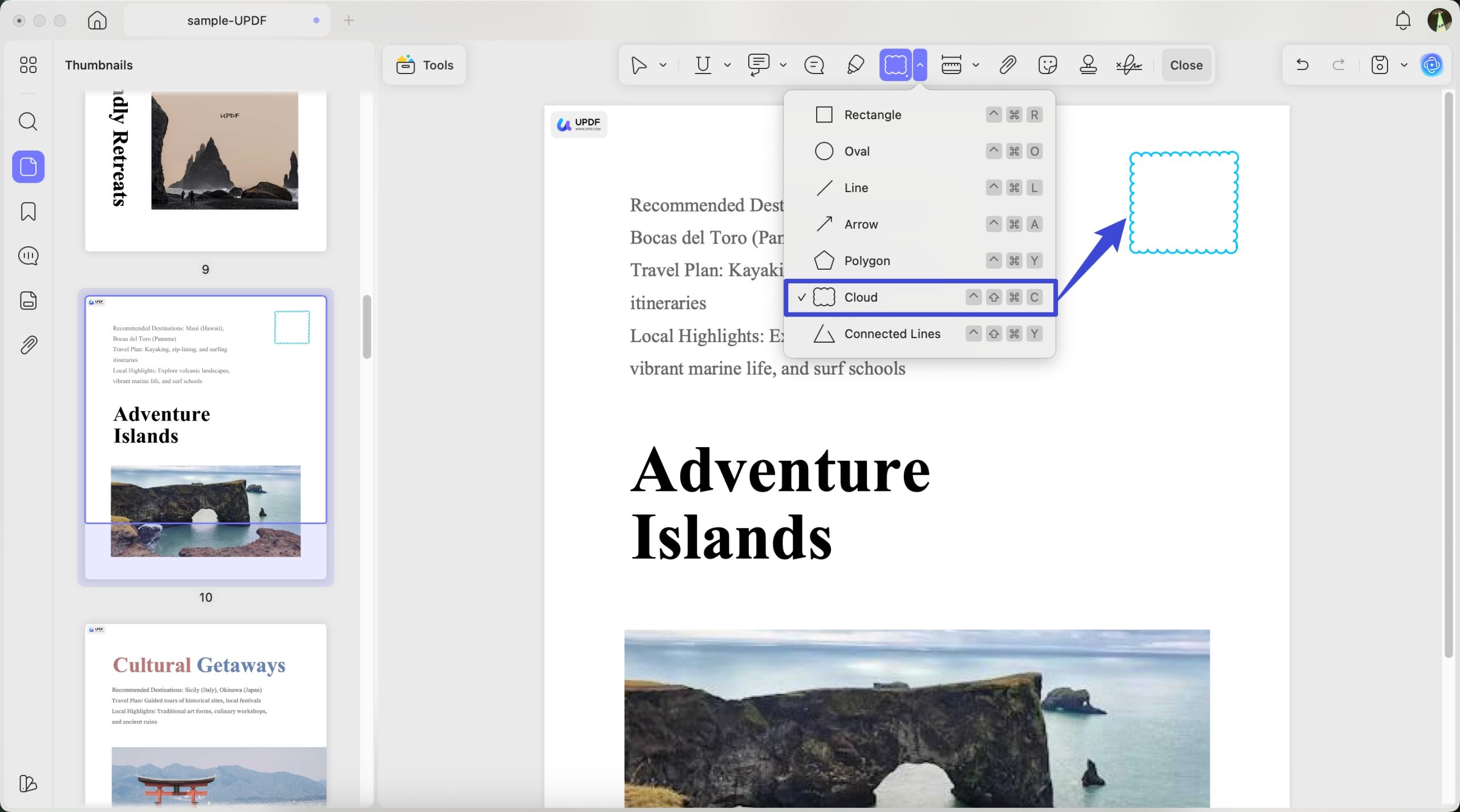
Task: Switch to the thumbnails sidebar panel
Action: [27, 167]
